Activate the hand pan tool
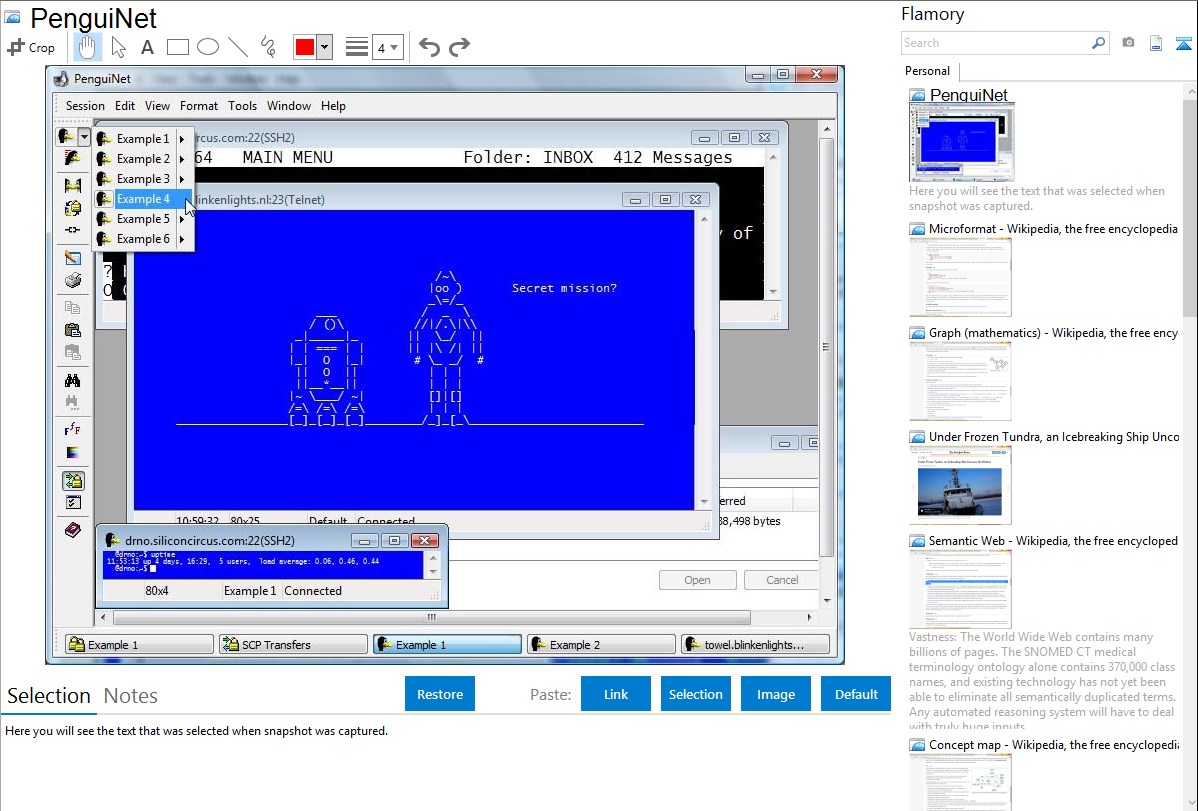1198x811 pixels. coord(87,47)
